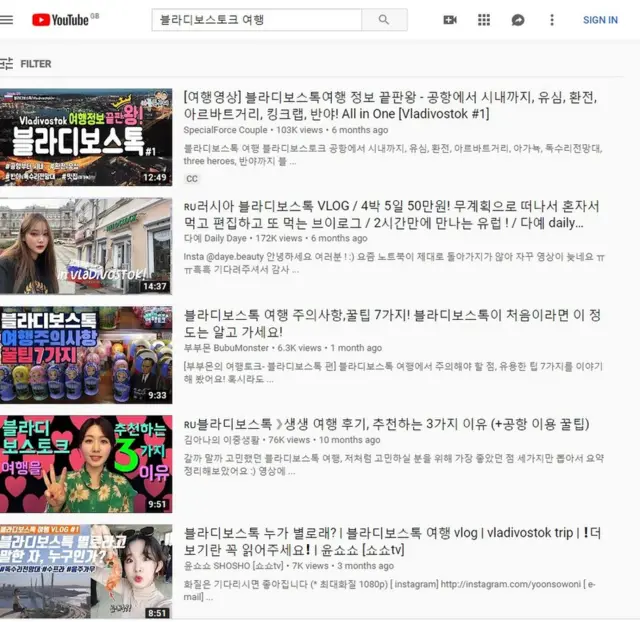Viewport: 640px width, 622px height.
Task: Visit the SpecialForce Couple channel
Action: click(225, 130)
